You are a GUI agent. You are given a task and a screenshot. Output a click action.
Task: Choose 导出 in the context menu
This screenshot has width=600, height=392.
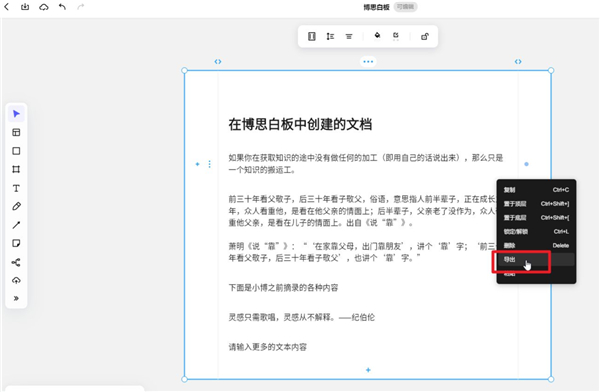click(536, 260)
